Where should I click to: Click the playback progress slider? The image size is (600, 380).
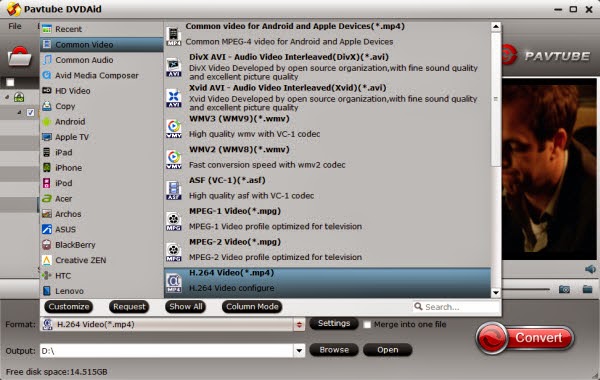click(526, 289)
